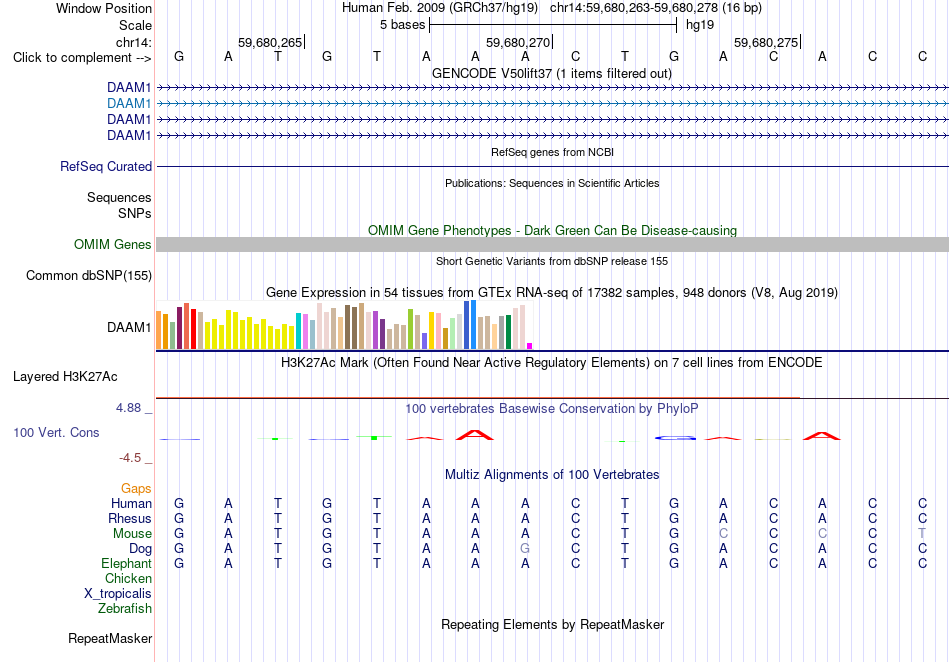Click coordinate label 59,680,265
This screenshot has height=662, width=950.
270,42
